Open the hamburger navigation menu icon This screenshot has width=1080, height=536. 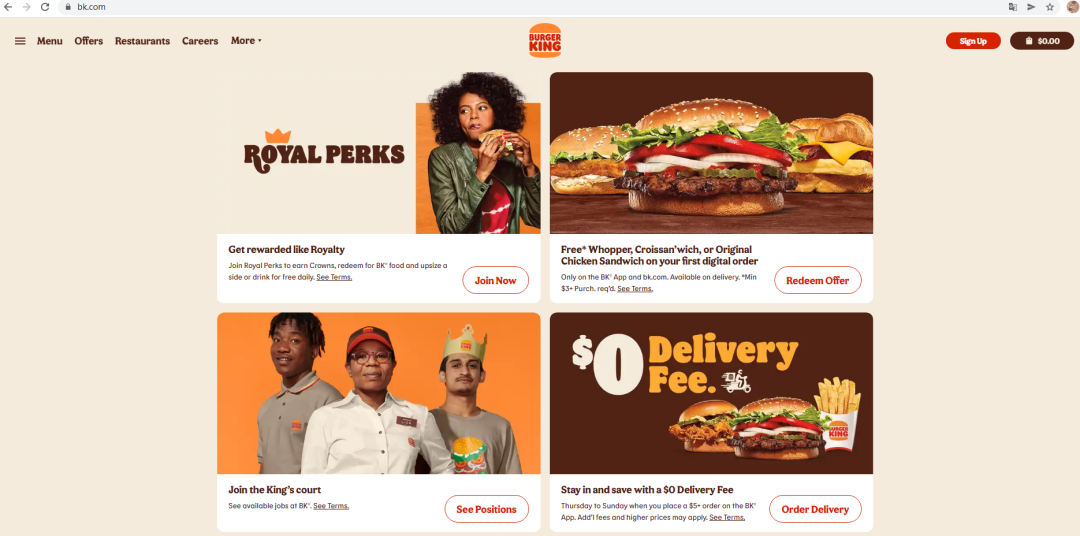point(20,41)
